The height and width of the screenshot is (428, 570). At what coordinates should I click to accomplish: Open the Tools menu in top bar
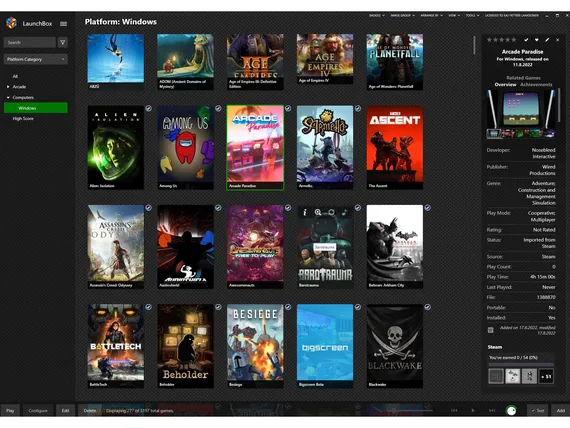[472, 16]
